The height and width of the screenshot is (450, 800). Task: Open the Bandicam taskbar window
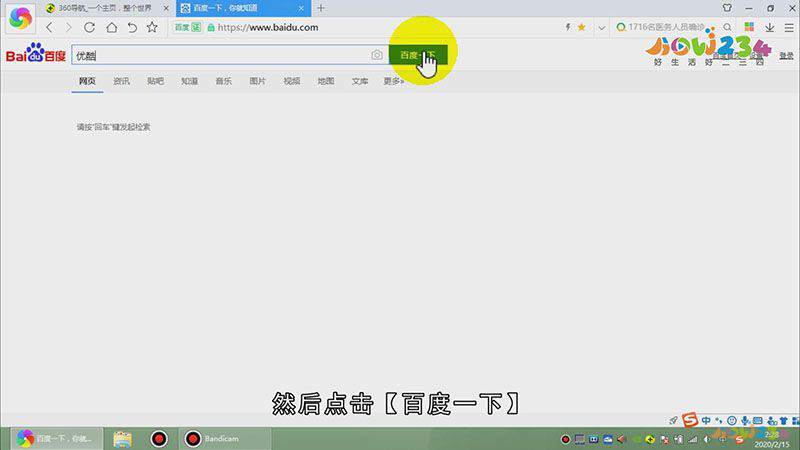click(x=224, y=439)
